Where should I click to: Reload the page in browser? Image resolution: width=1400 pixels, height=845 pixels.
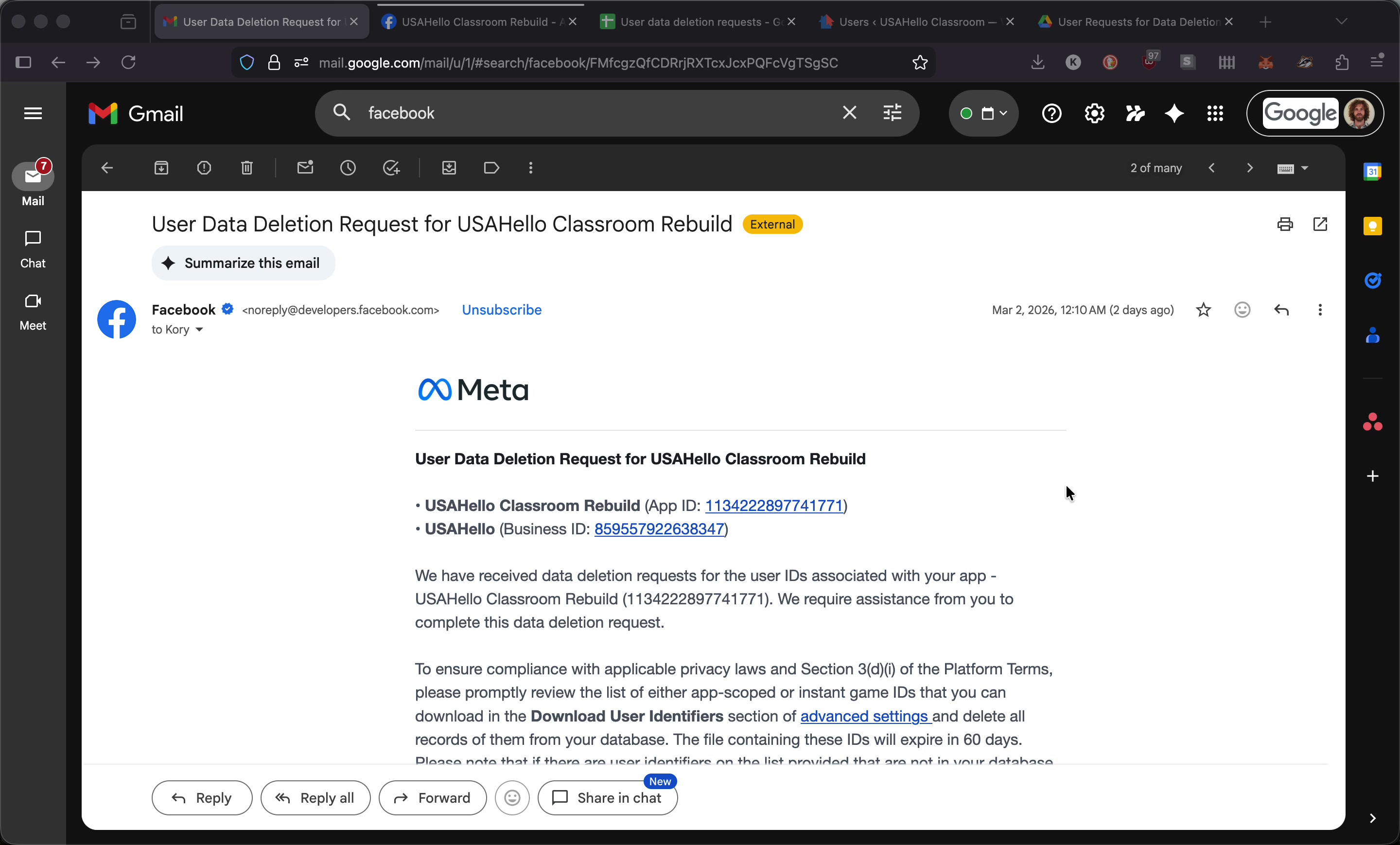[128, 62]
